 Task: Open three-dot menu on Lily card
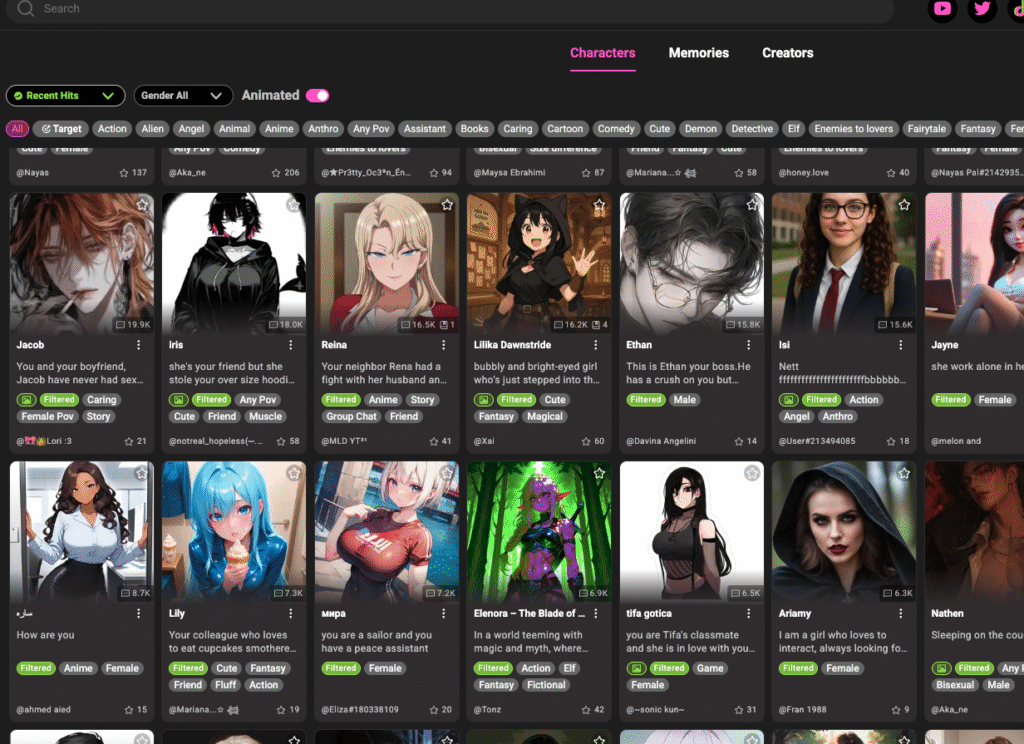tap(291, 613)
